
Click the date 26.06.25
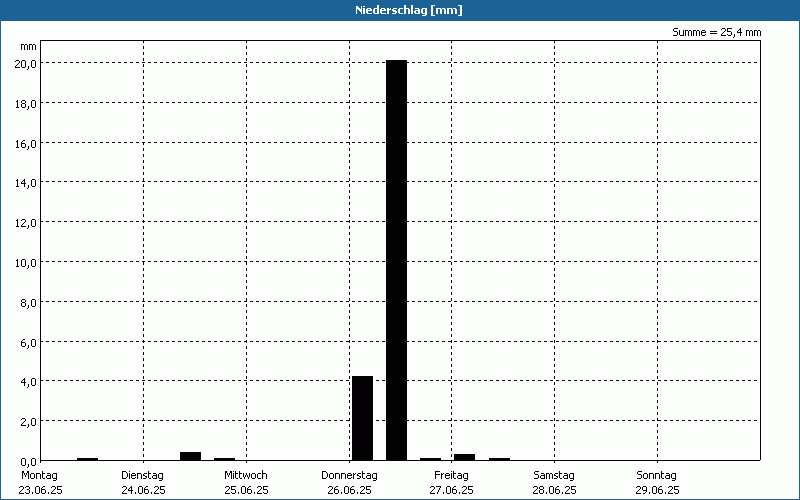[x=349, y=490]
